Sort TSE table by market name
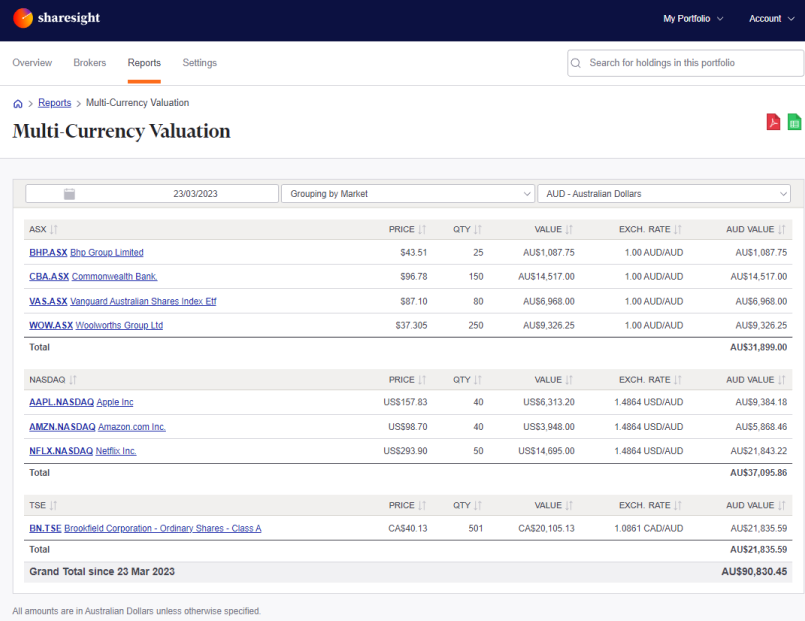 click(x=53, y=506)
